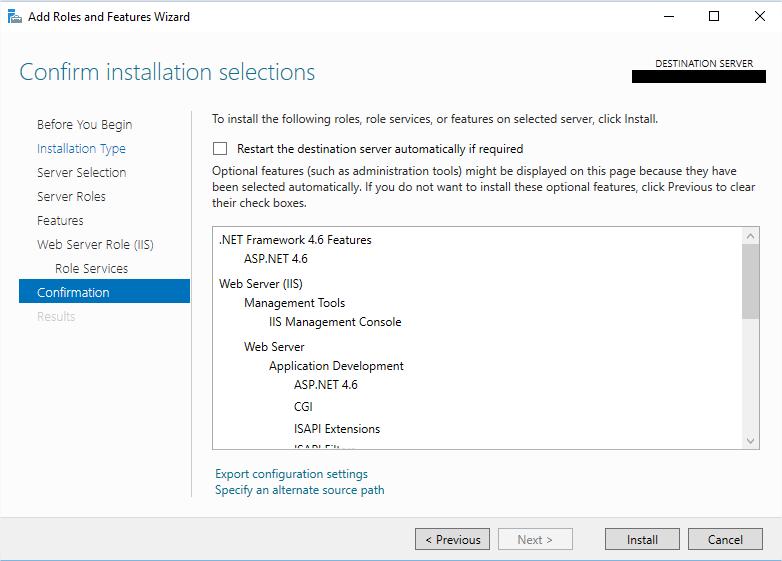The width and height of the screenshot is (782, 561).
Task: Go to Installation Type step
Action: pyautogui.click(x=81, y=149)
